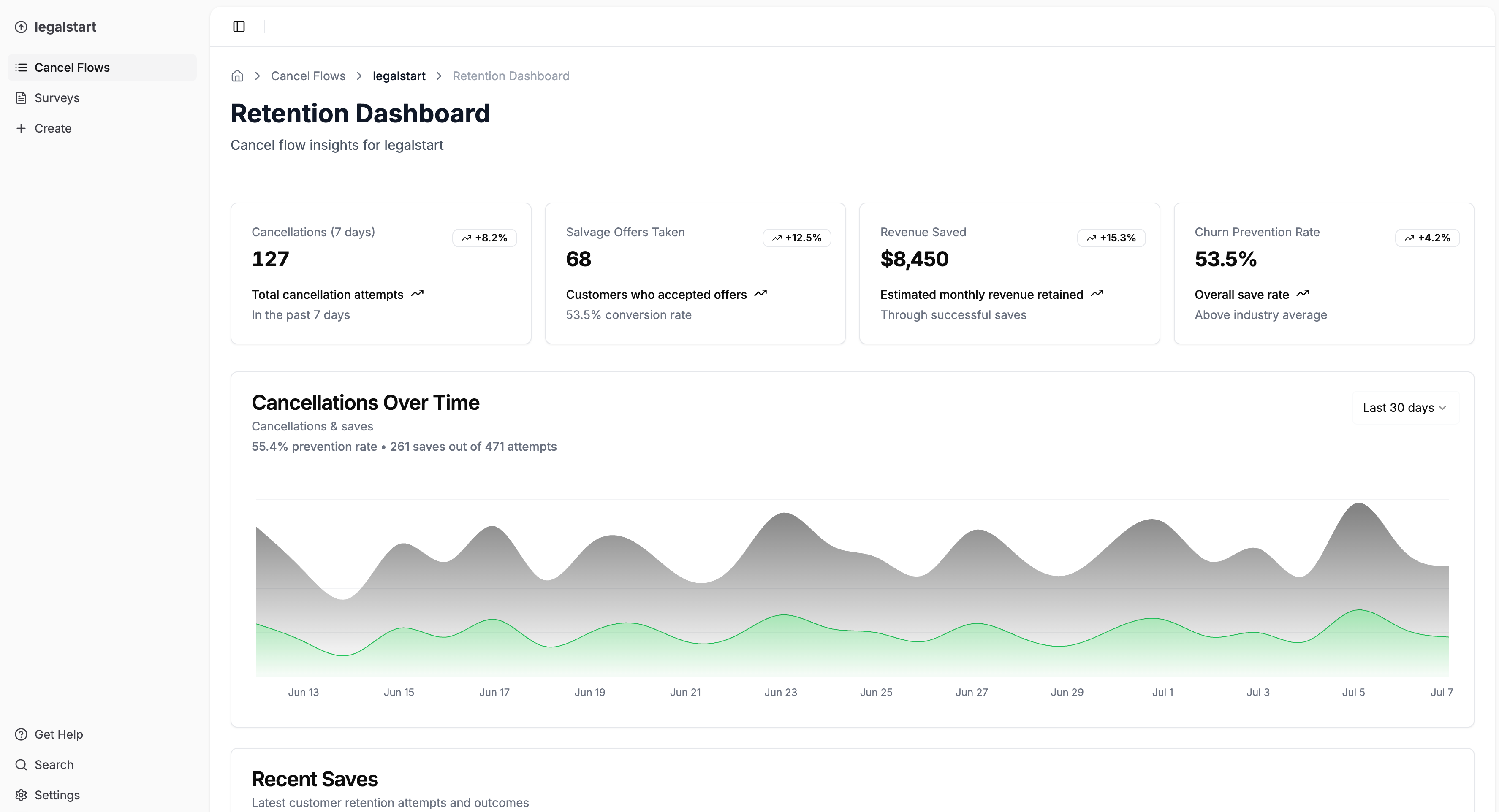Click the legalstart logo icon

click(x=21, y=27)
